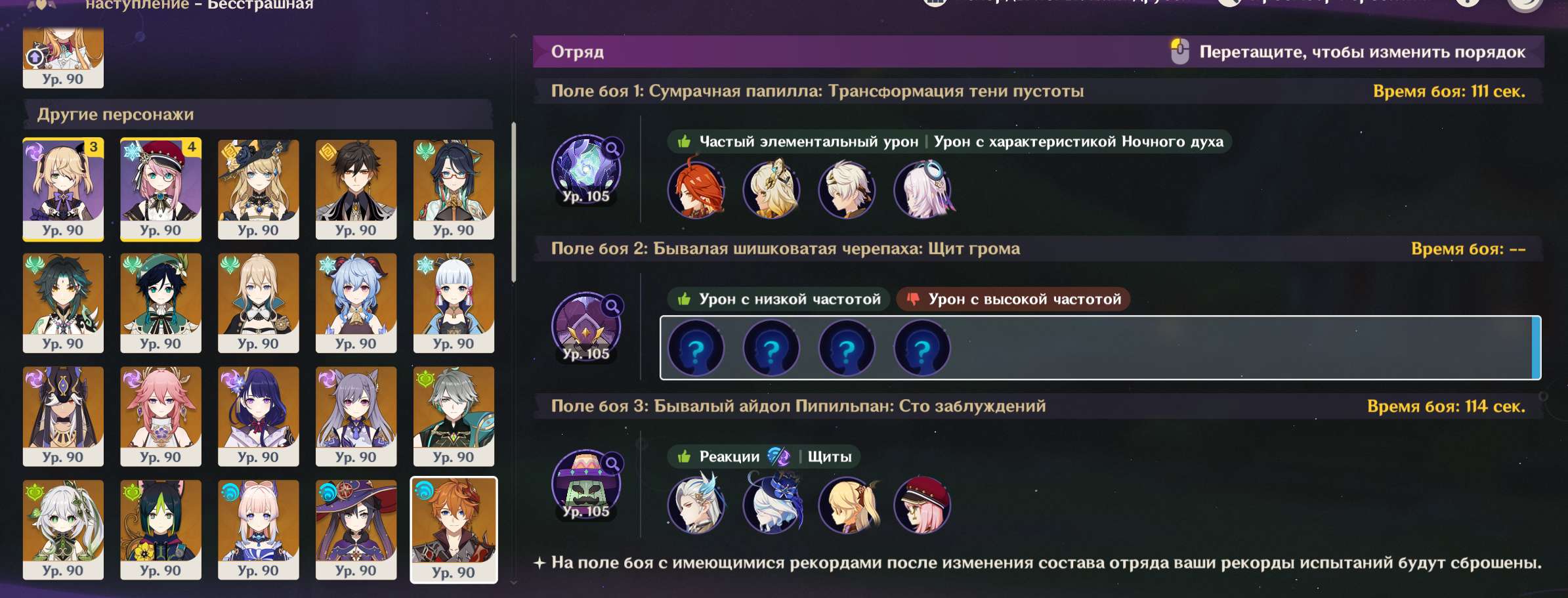Screen dimensions: 1568x598
Task: Click the red-haired character in battlefield 1 team
Action: point(696,190)
